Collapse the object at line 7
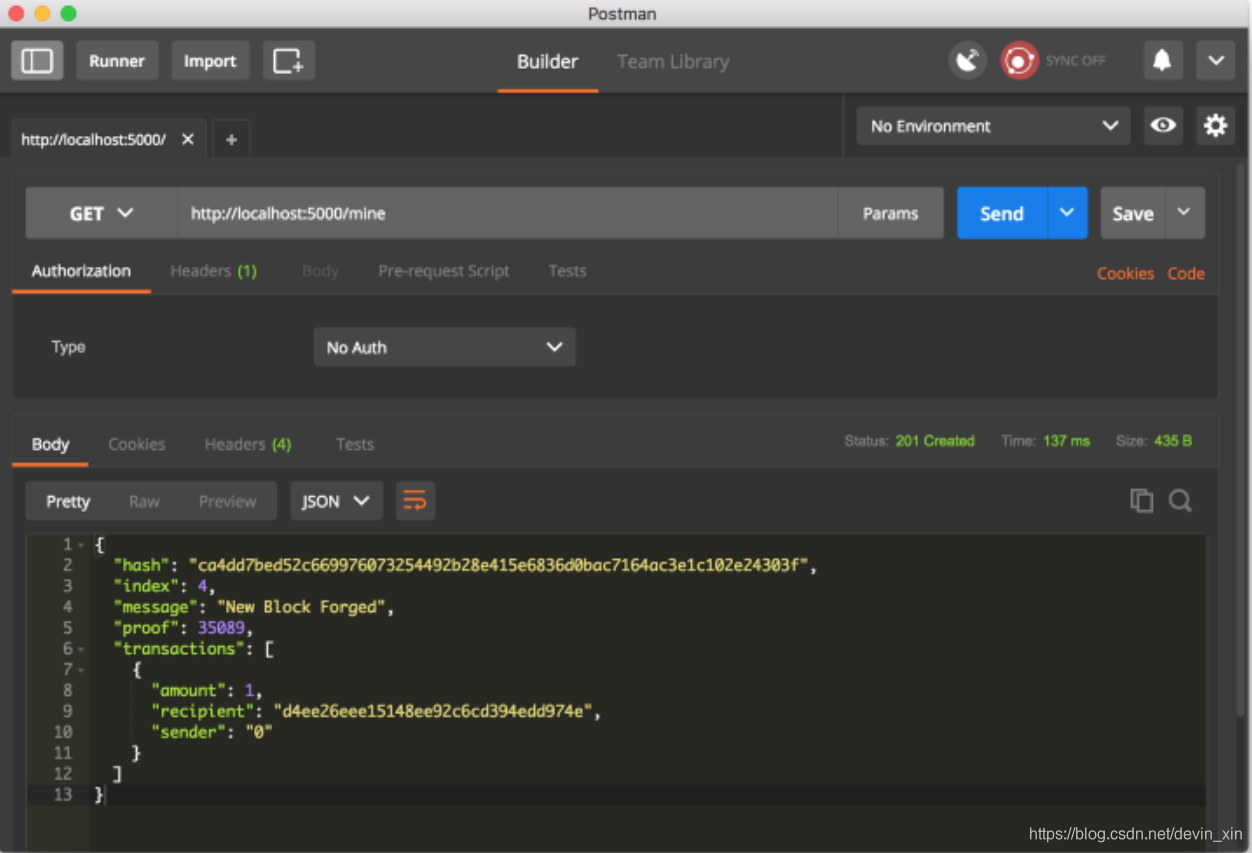1252x853 pixels. (81, 670)
